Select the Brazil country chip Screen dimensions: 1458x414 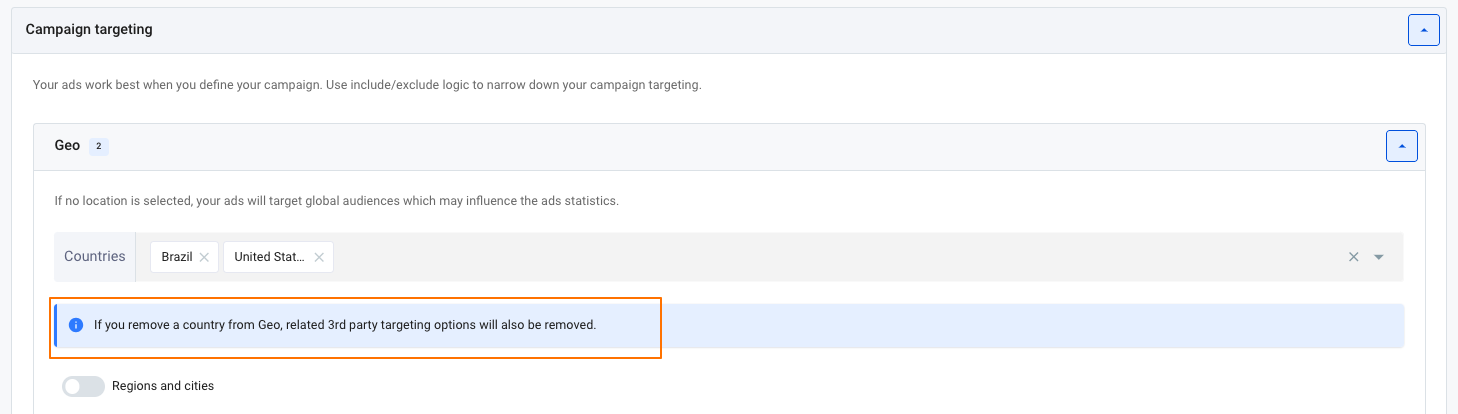click(177, 257)
